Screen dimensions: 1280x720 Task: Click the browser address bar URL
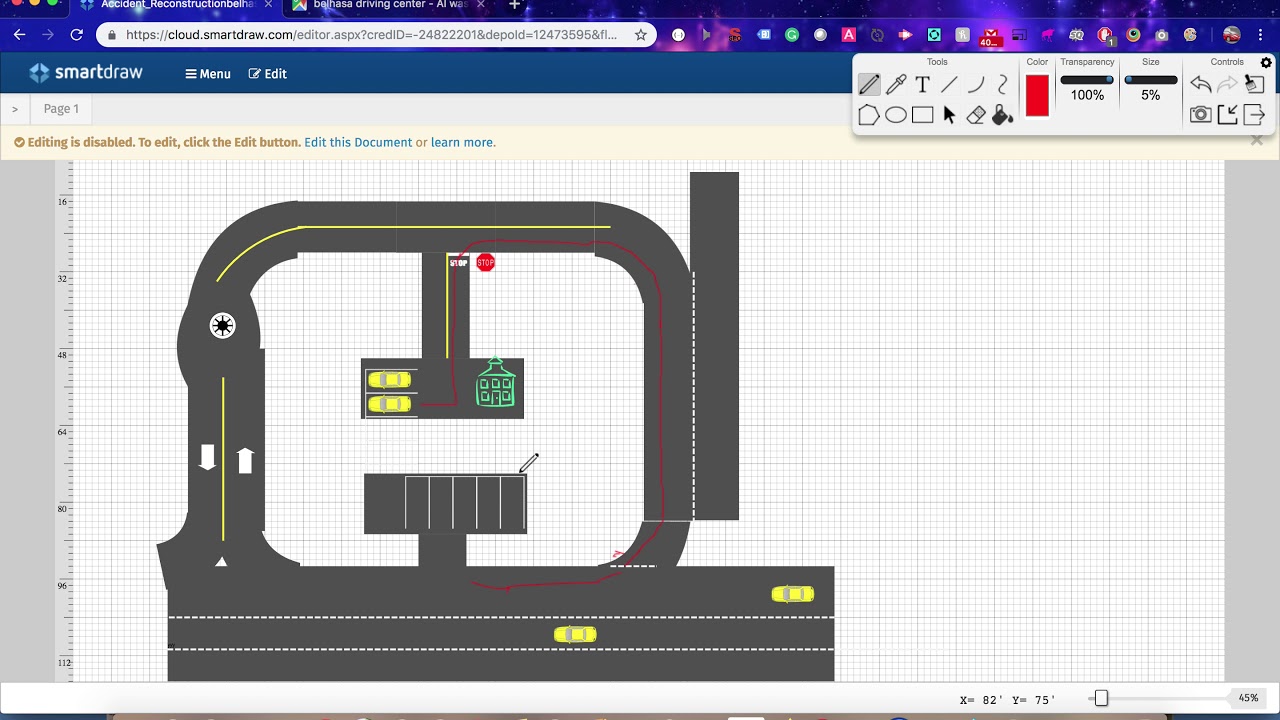pyautogui.click(x=372, y=35)
